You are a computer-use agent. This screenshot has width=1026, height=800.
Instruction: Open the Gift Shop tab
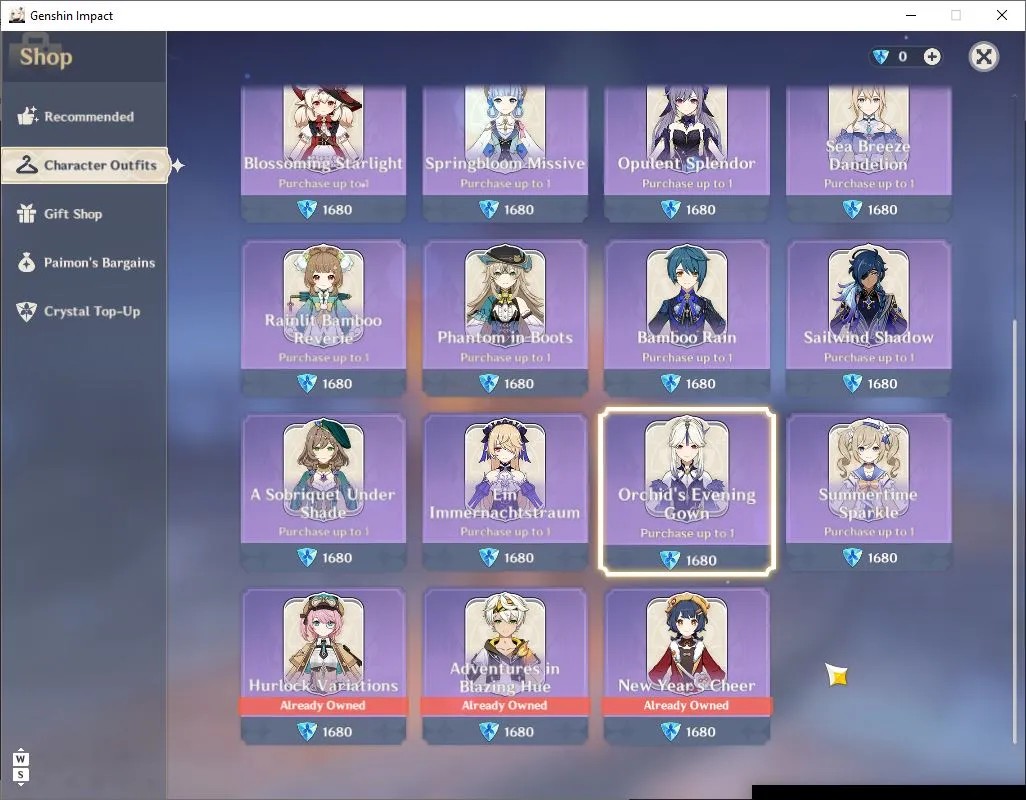coord(84,214)
